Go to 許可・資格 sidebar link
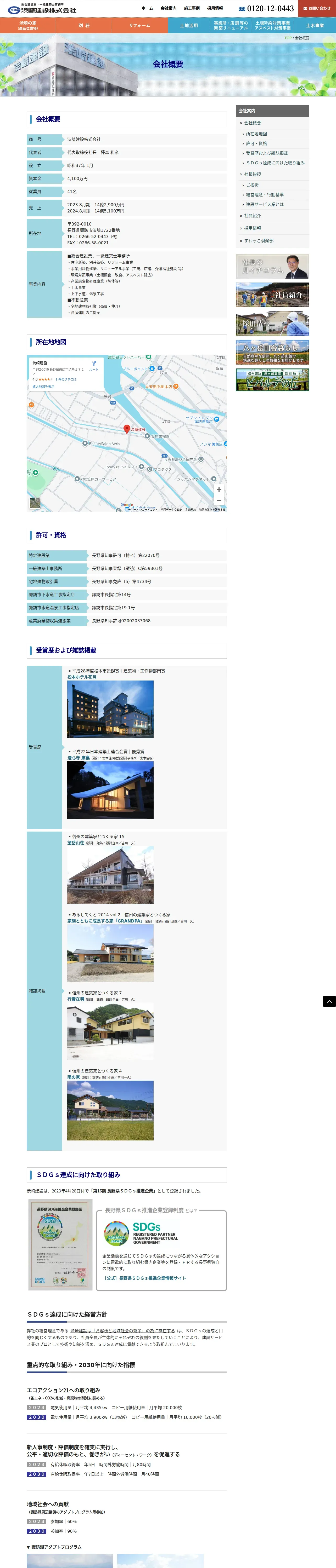 pos(256,144)
